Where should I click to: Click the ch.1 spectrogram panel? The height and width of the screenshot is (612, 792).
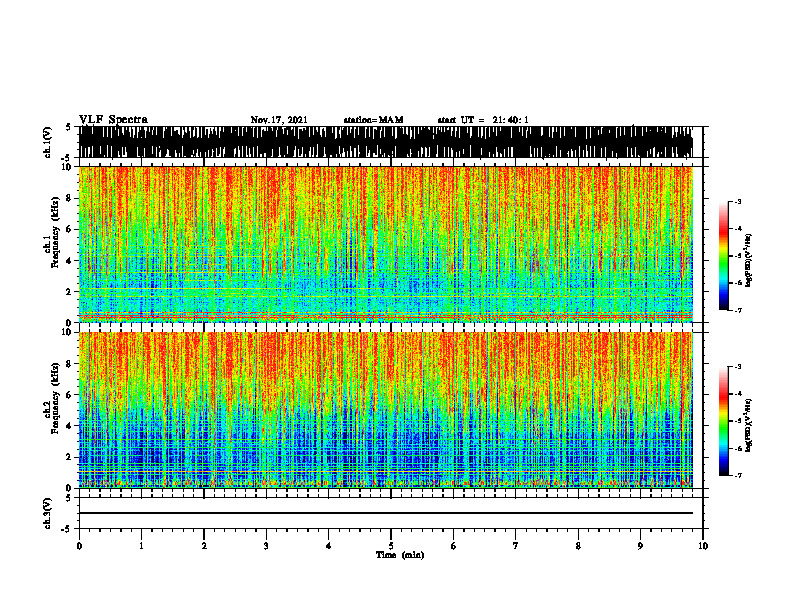click(x=386, y=244)
